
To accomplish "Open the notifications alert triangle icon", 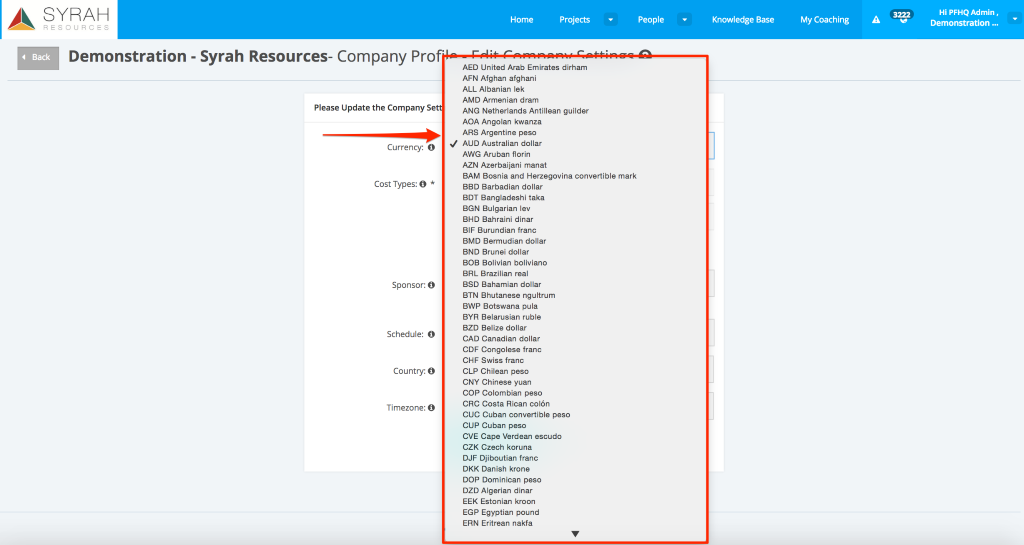I will pyautogui.click(x=876, y=20).
